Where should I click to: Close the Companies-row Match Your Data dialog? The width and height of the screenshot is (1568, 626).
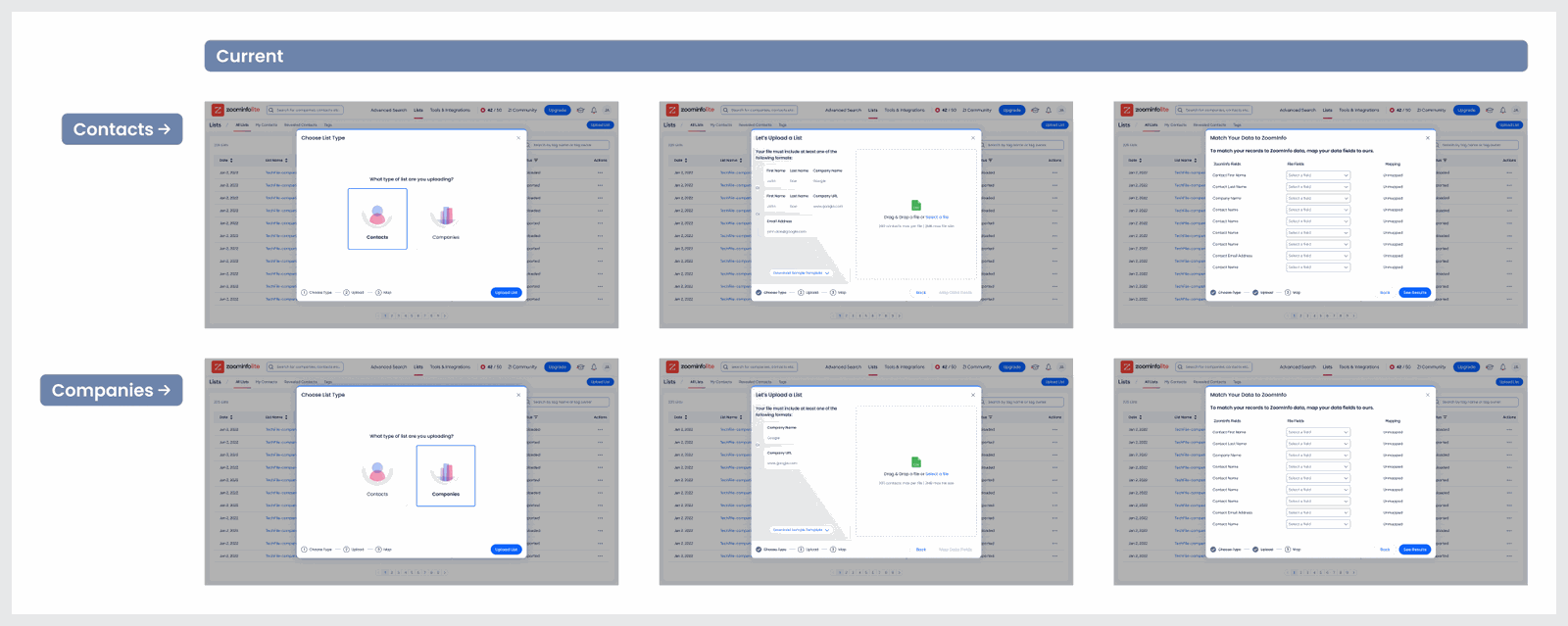[1428, 395]
